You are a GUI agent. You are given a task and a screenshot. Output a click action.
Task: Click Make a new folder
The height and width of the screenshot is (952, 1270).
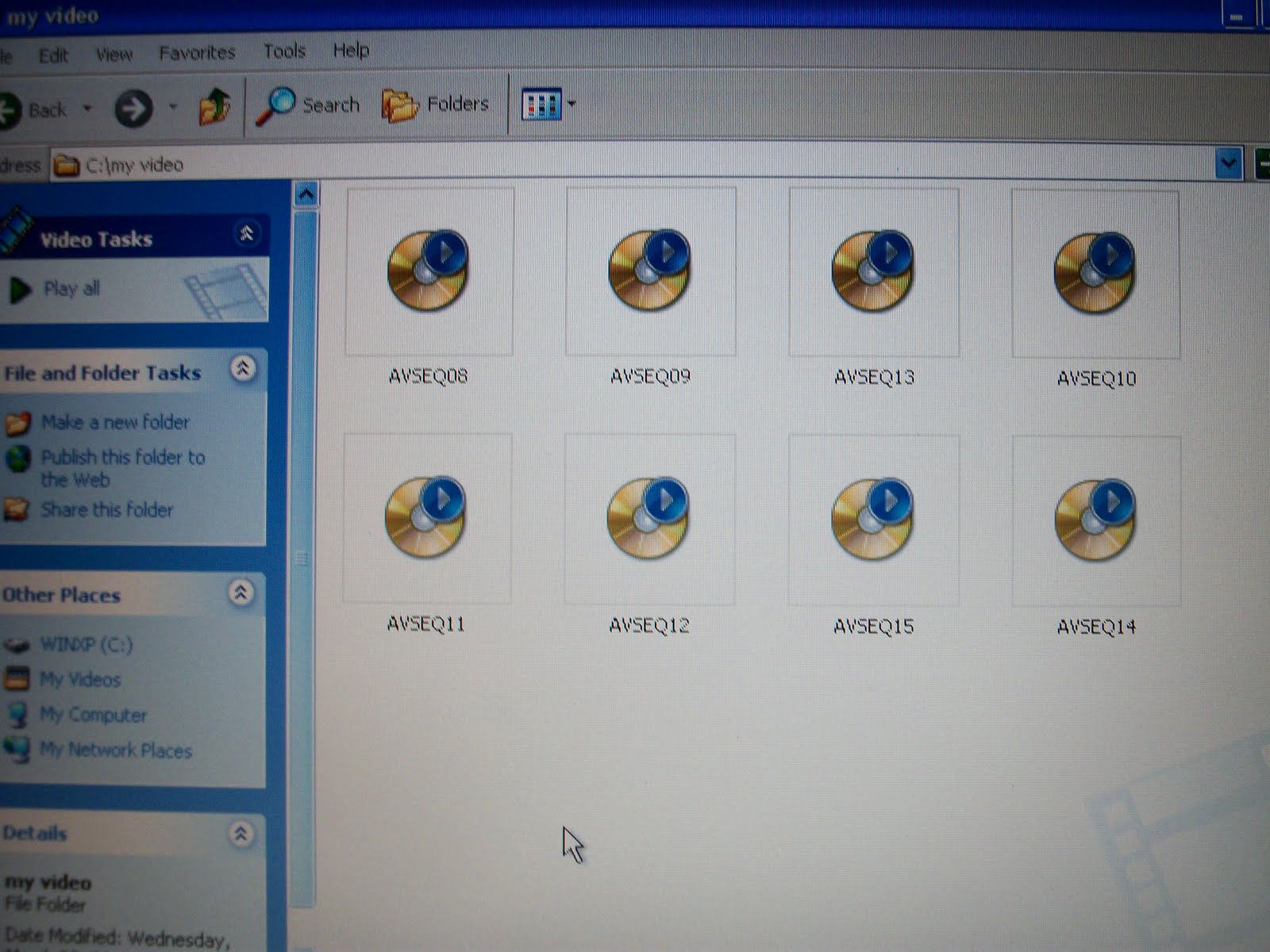pos(115,422)
